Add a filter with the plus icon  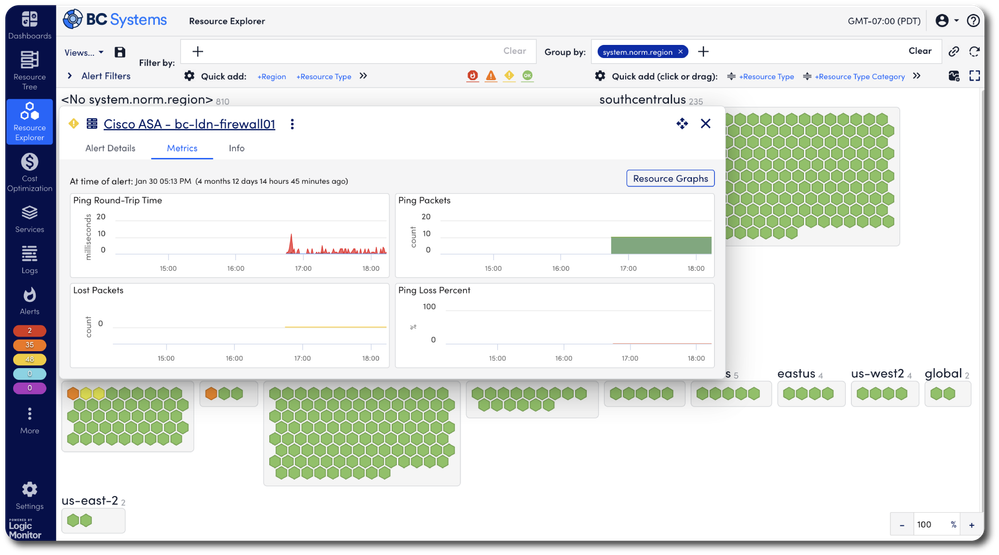[x=198, y=52]
